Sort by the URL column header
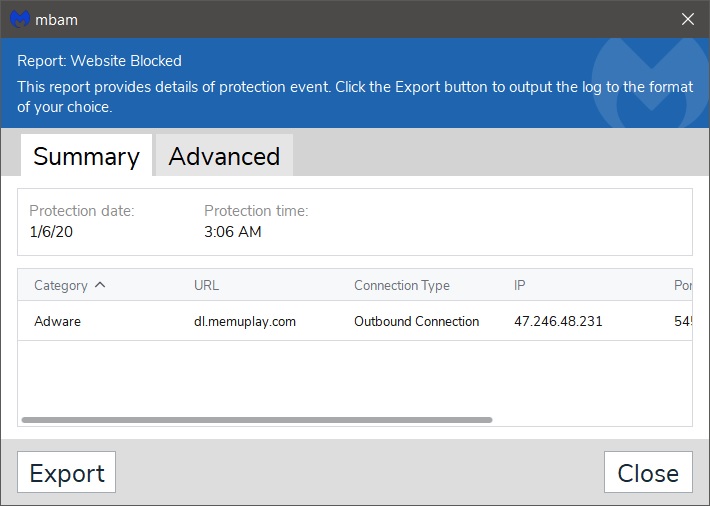The width and height of the screenshot is (710, 506). coord(206,285)
